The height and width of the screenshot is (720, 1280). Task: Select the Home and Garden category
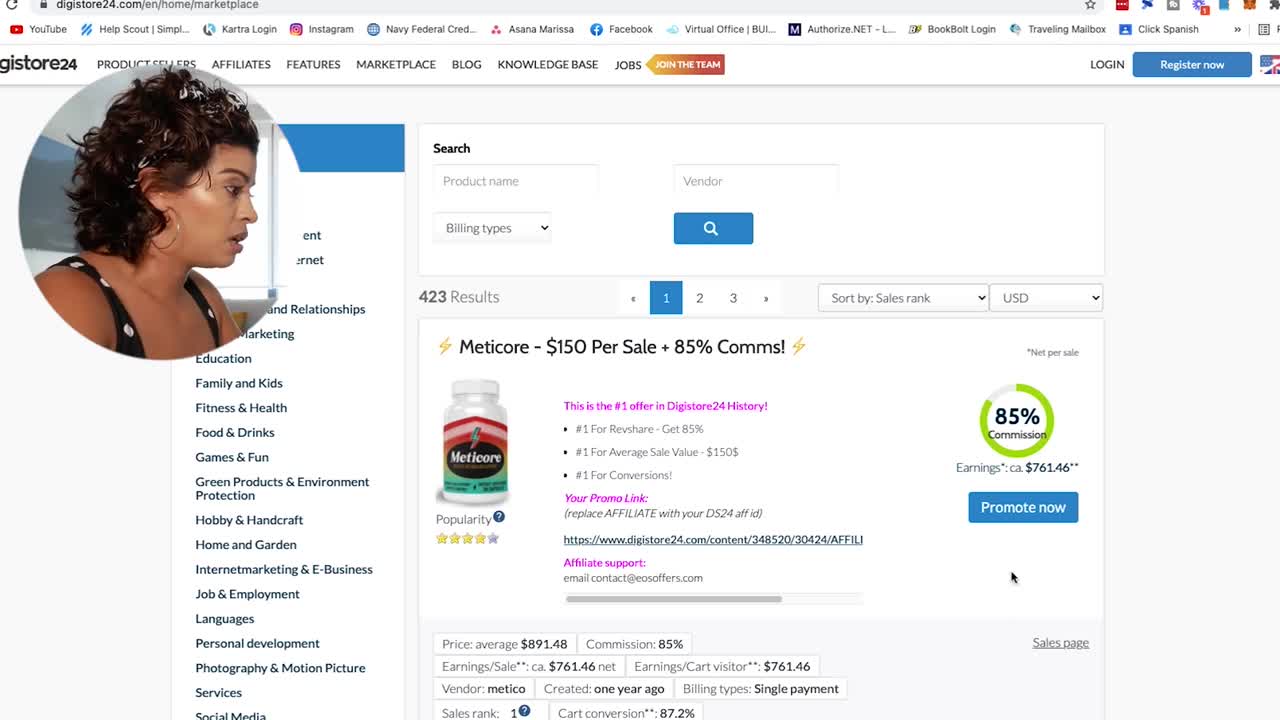246,545
